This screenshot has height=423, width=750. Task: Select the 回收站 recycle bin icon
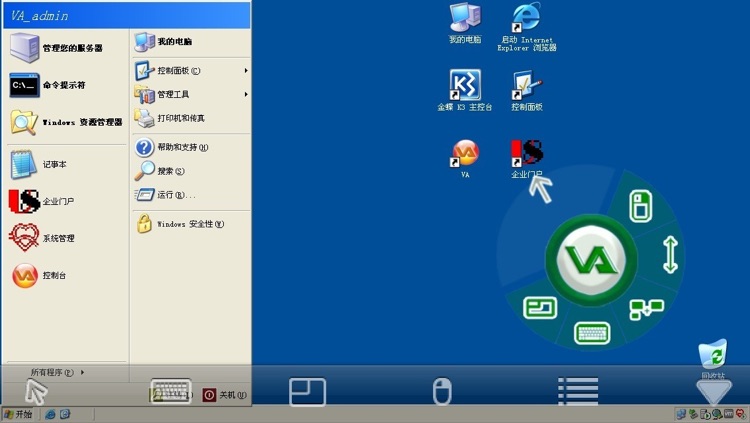point(713,359)
